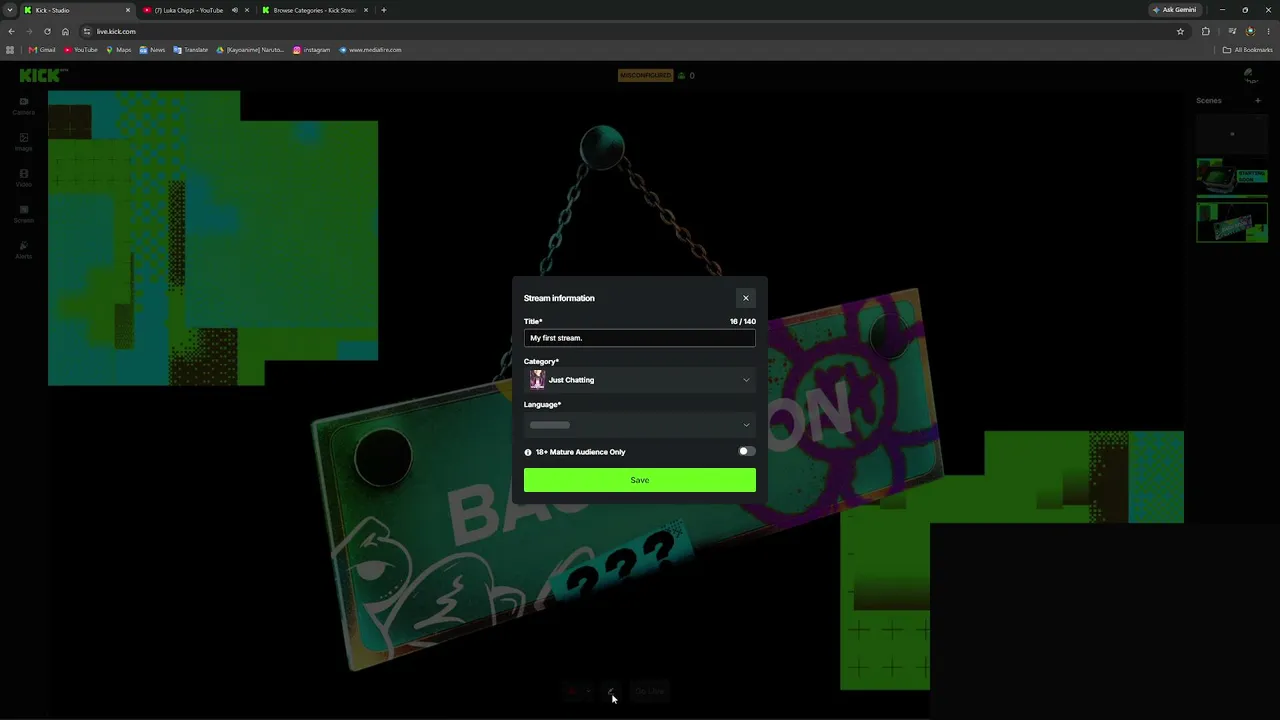Open the News bookmark
This screenshot has width=1280, height=720.
click(152, 50)
